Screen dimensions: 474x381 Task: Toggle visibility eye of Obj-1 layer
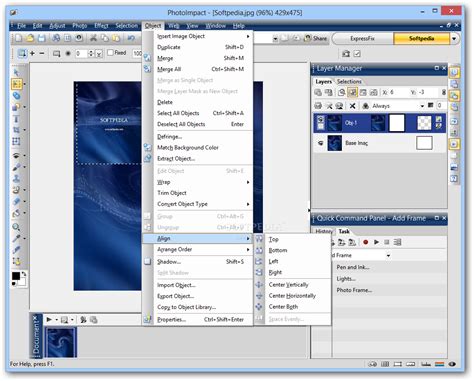point(320,119)
